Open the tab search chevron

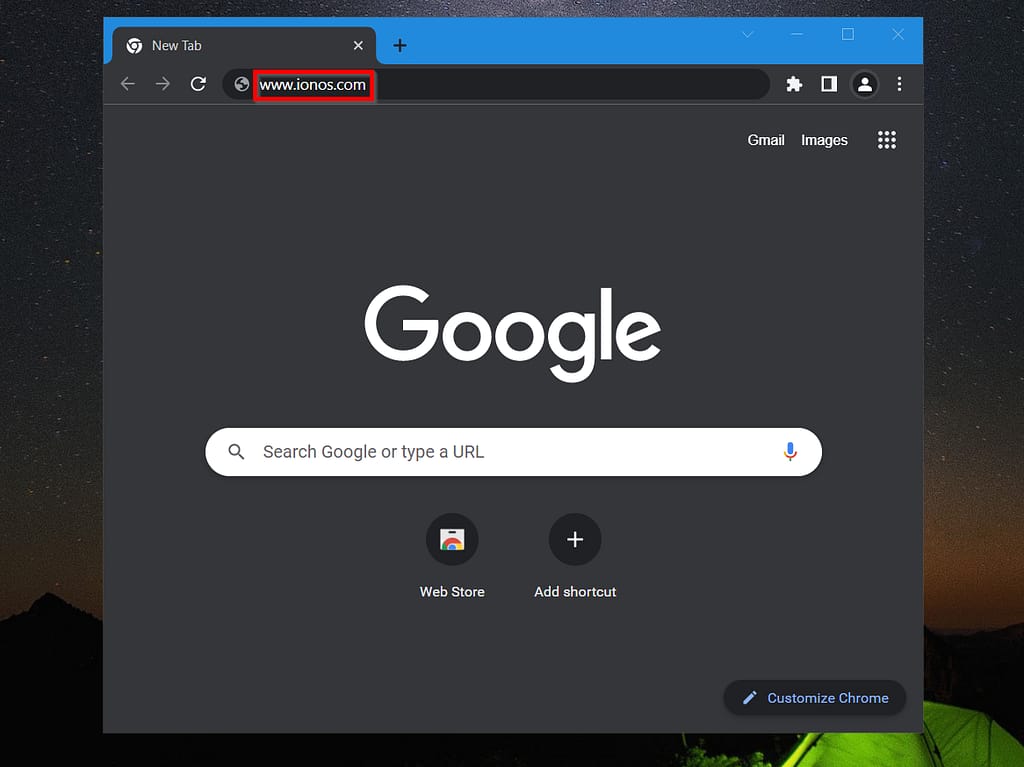(748, 34)
